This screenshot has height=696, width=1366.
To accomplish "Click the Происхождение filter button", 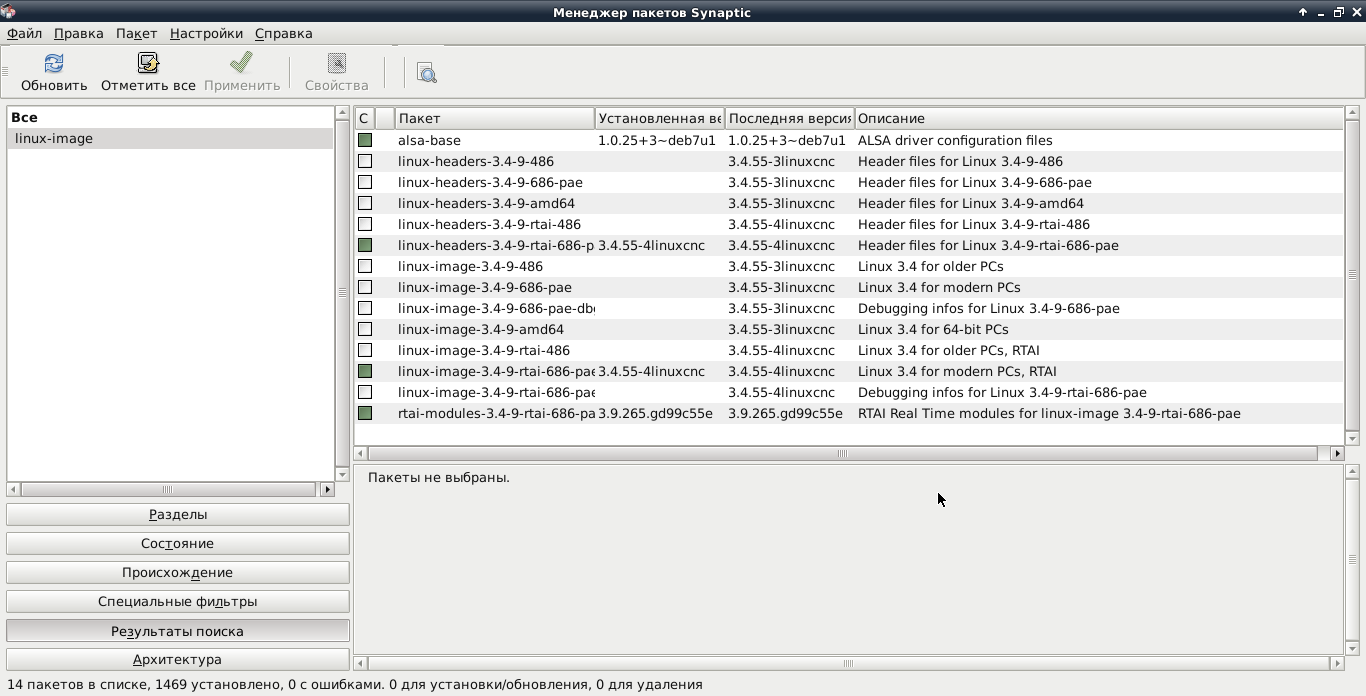I will [x=178, y=572].
